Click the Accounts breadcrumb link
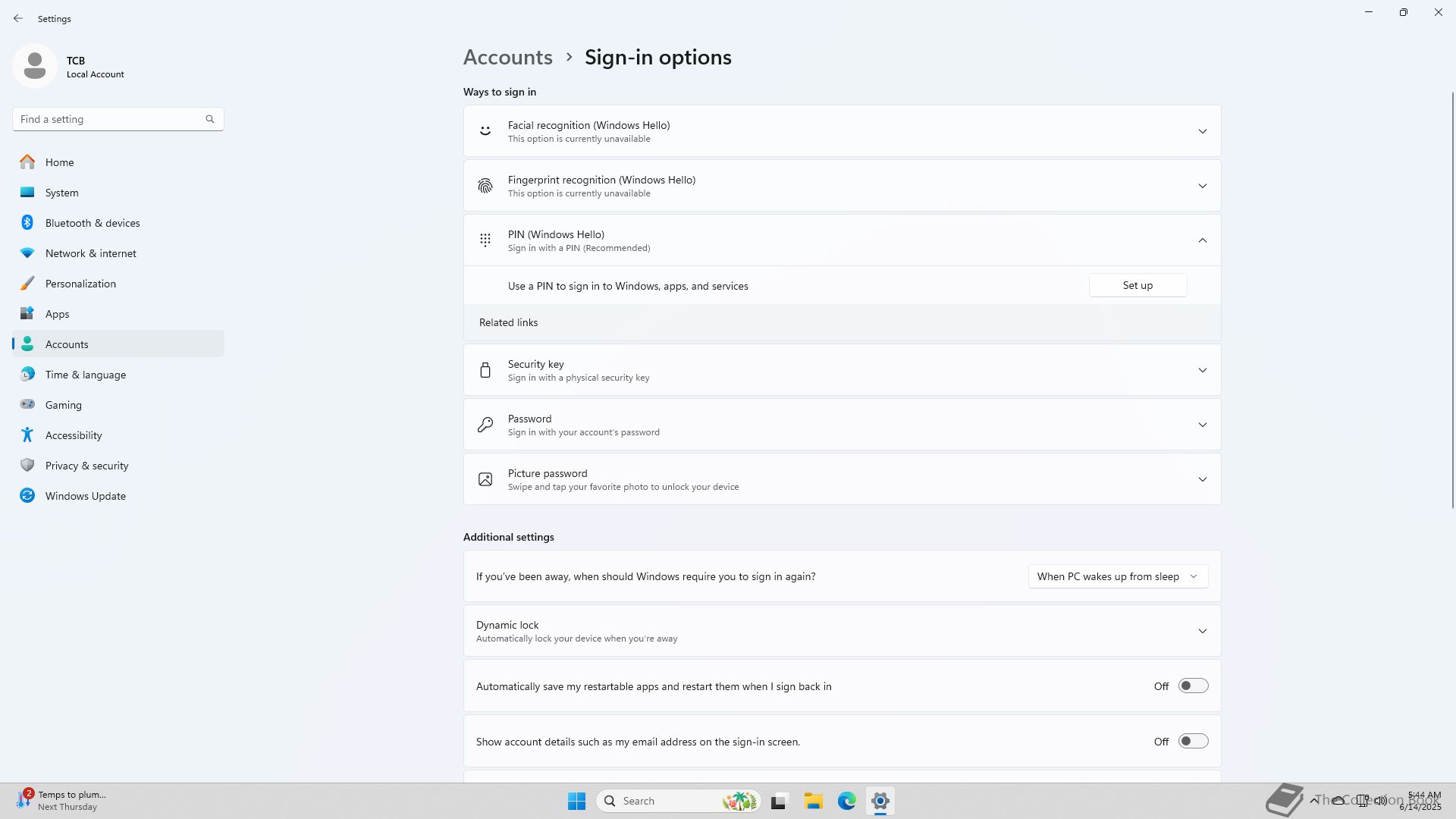The height and width of the screenshot is (819, 1456). 507,58
